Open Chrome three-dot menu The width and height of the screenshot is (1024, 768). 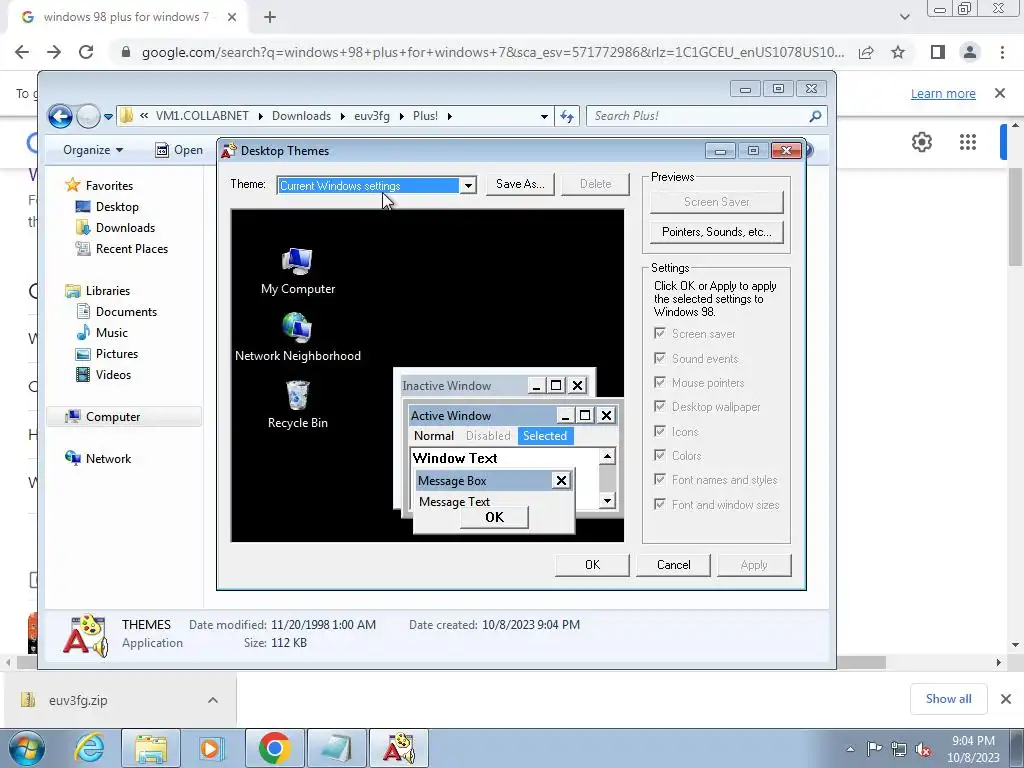coord(1002,52)
